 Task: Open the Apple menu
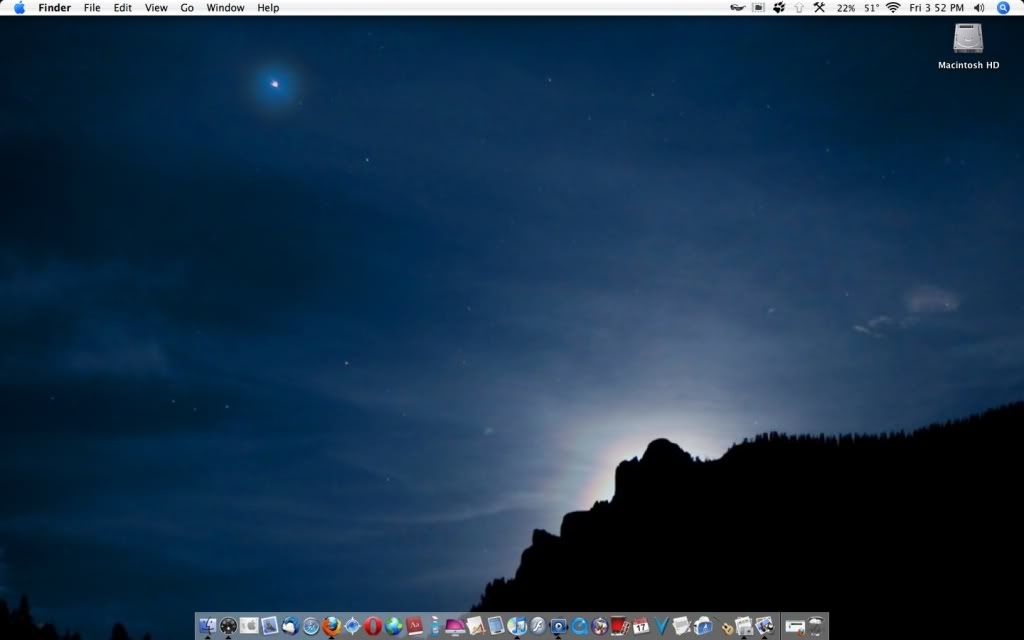[x=19, y=8]
